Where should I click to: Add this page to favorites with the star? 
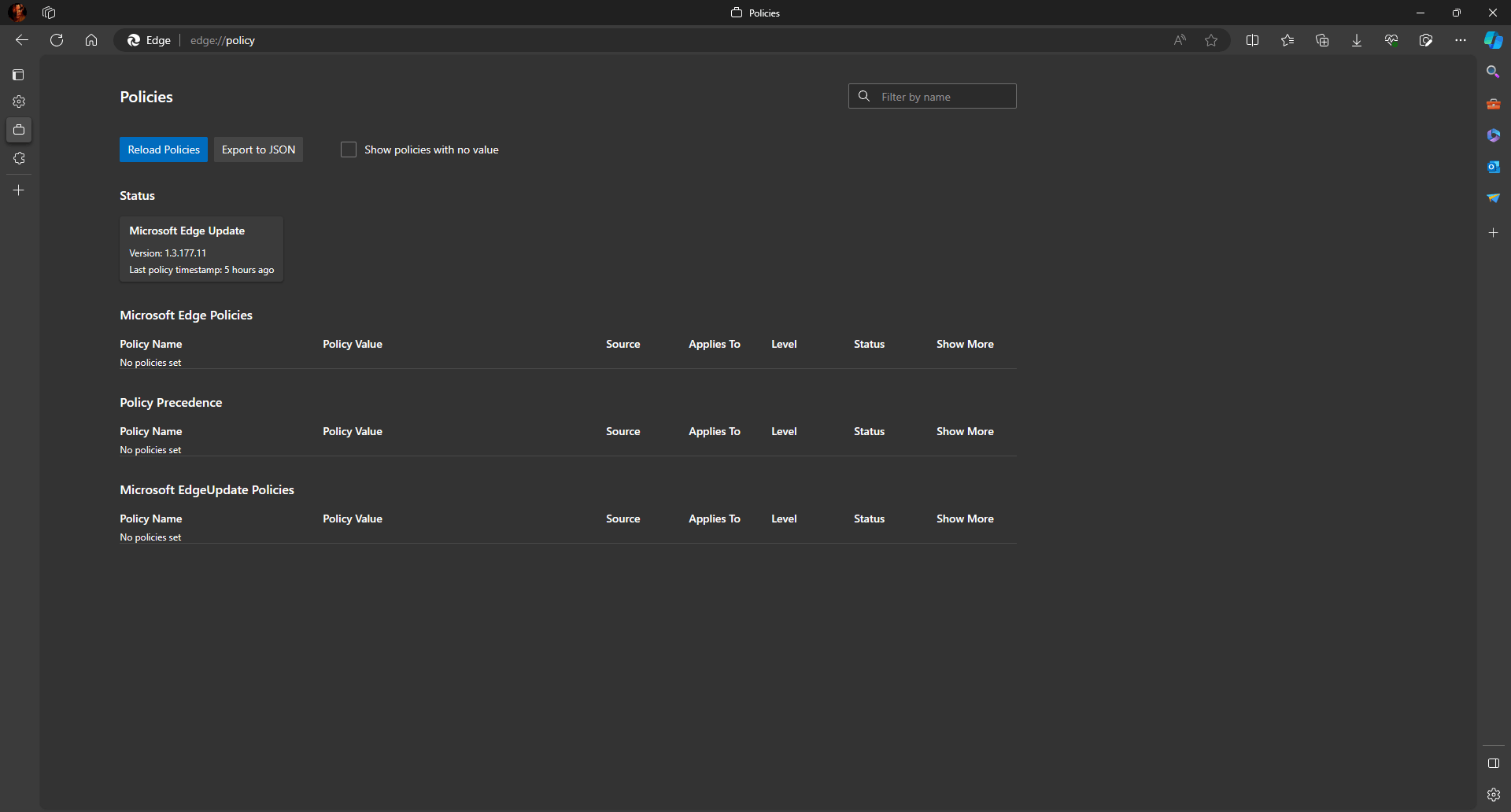1211,40
